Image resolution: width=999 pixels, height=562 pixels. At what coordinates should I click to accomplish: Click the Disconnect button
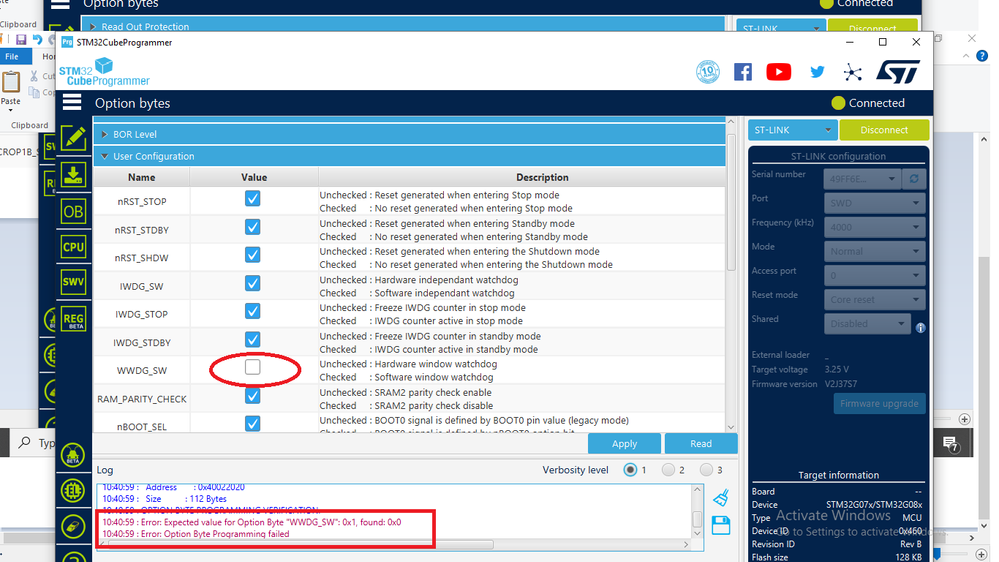[884, 130]
